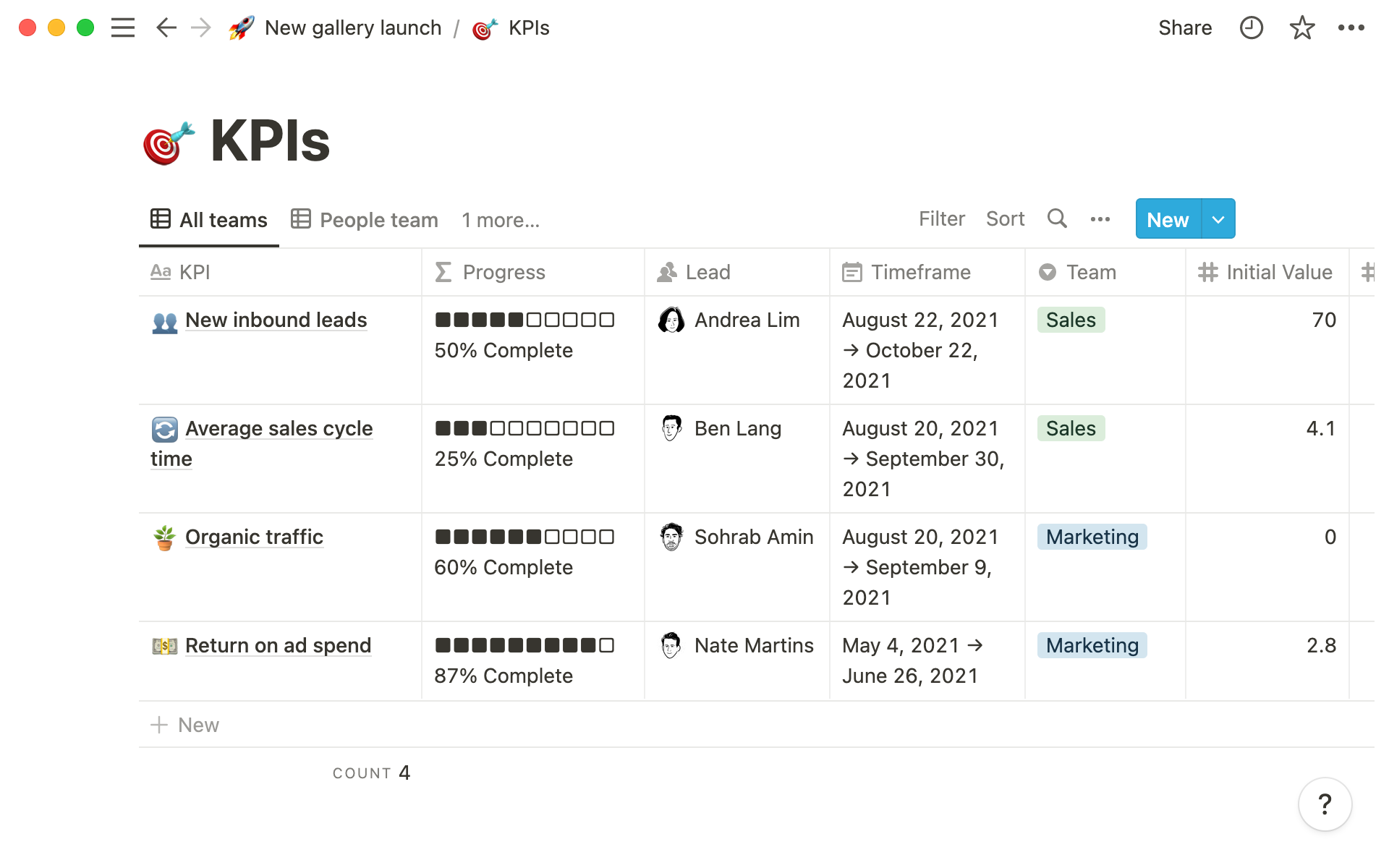Image resolution: width=1389 pixels, height=868 pixels.
Task: Click the Sales tag on New inbound leads row
Action: tap(1071, 319)
